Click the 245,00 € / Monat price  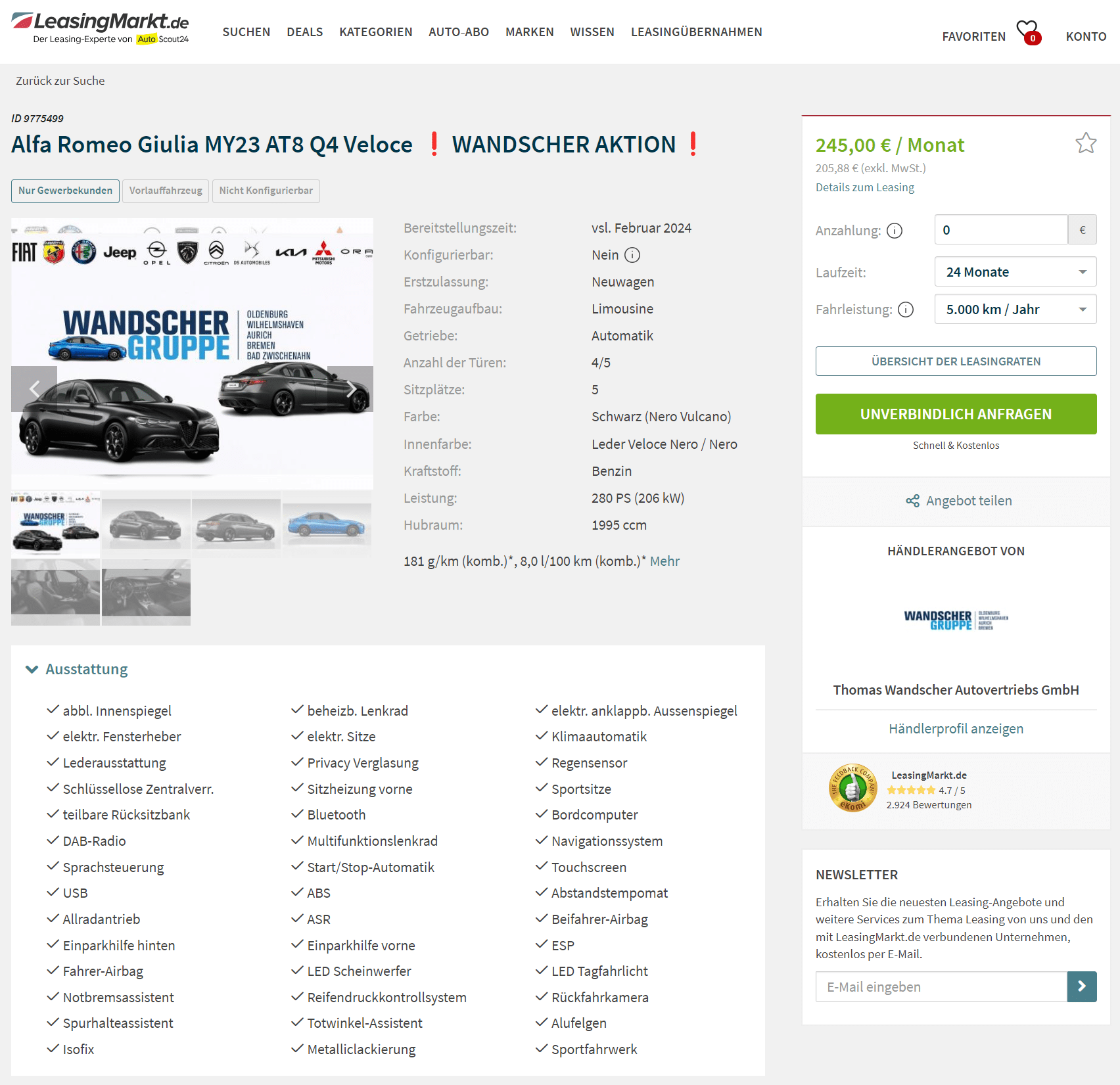click(x=890, y=145)
